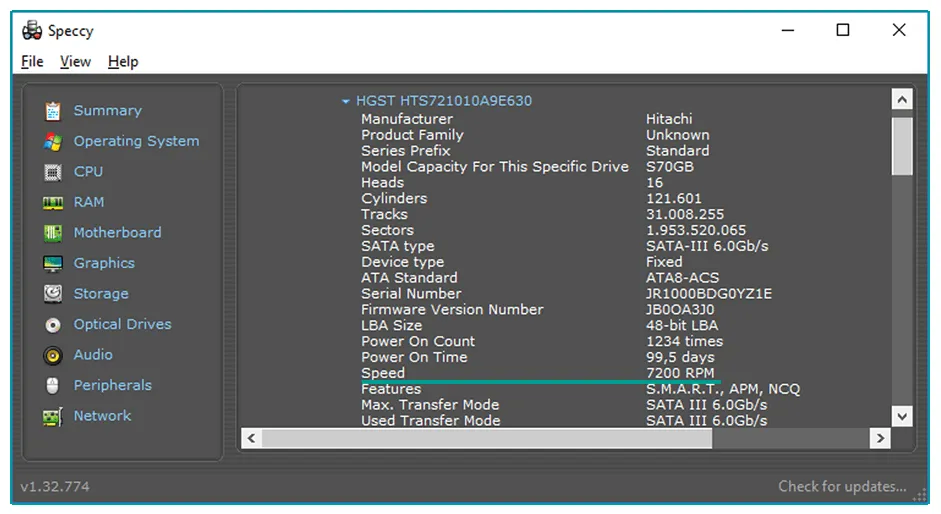Switch to the RAM section
Viewport: 941px width, 514px height.
tap(89, 202)
